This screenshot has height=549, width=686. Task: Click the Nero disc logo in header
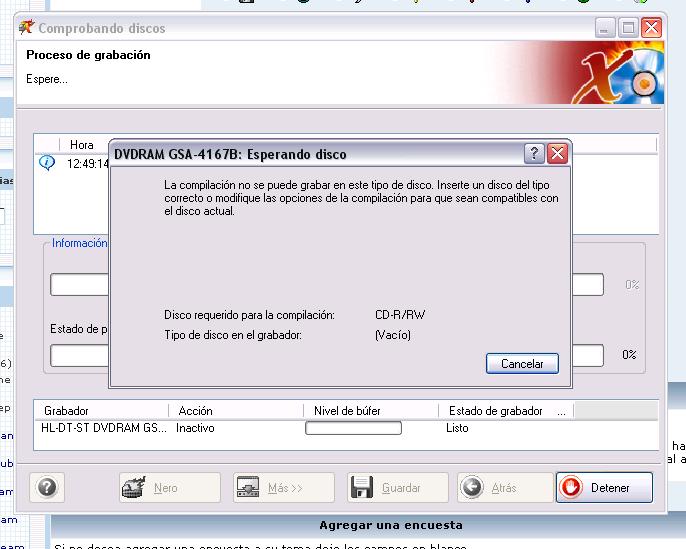(x=619, y=74)
